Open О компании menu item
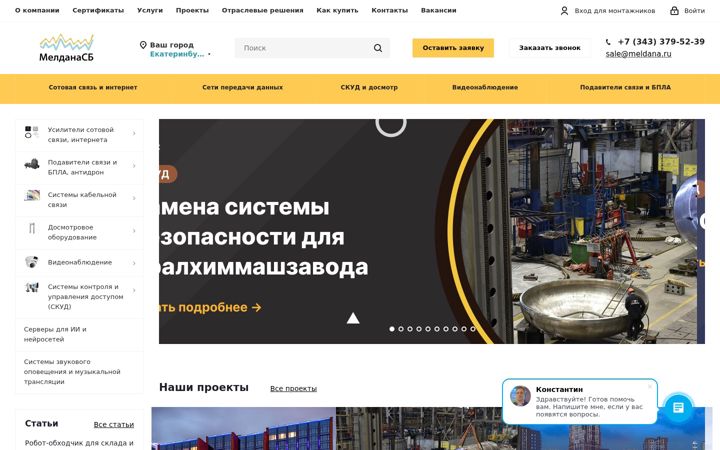720x450 pixels. point(37,10)
